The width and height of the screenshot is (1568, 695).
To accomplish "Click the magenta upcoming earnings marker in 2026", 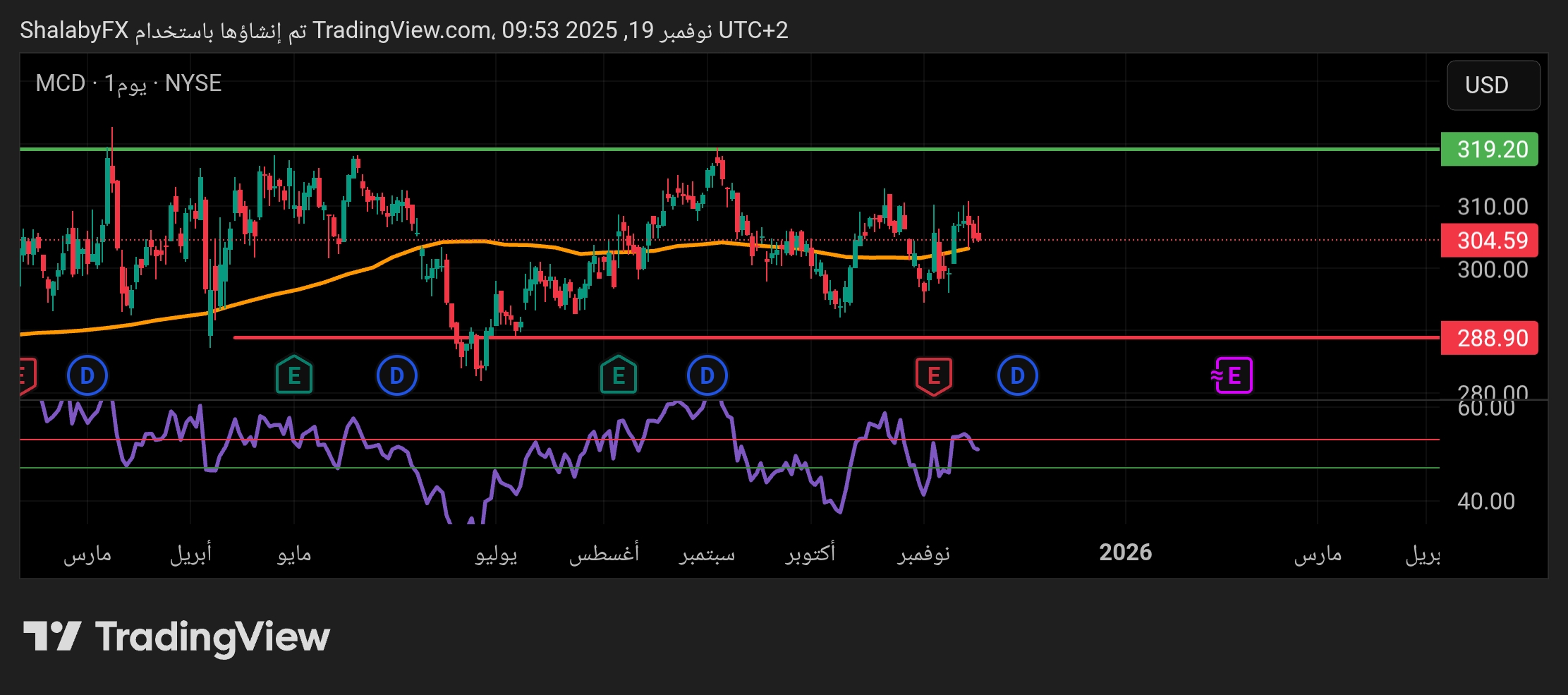I will point(1232,375).
